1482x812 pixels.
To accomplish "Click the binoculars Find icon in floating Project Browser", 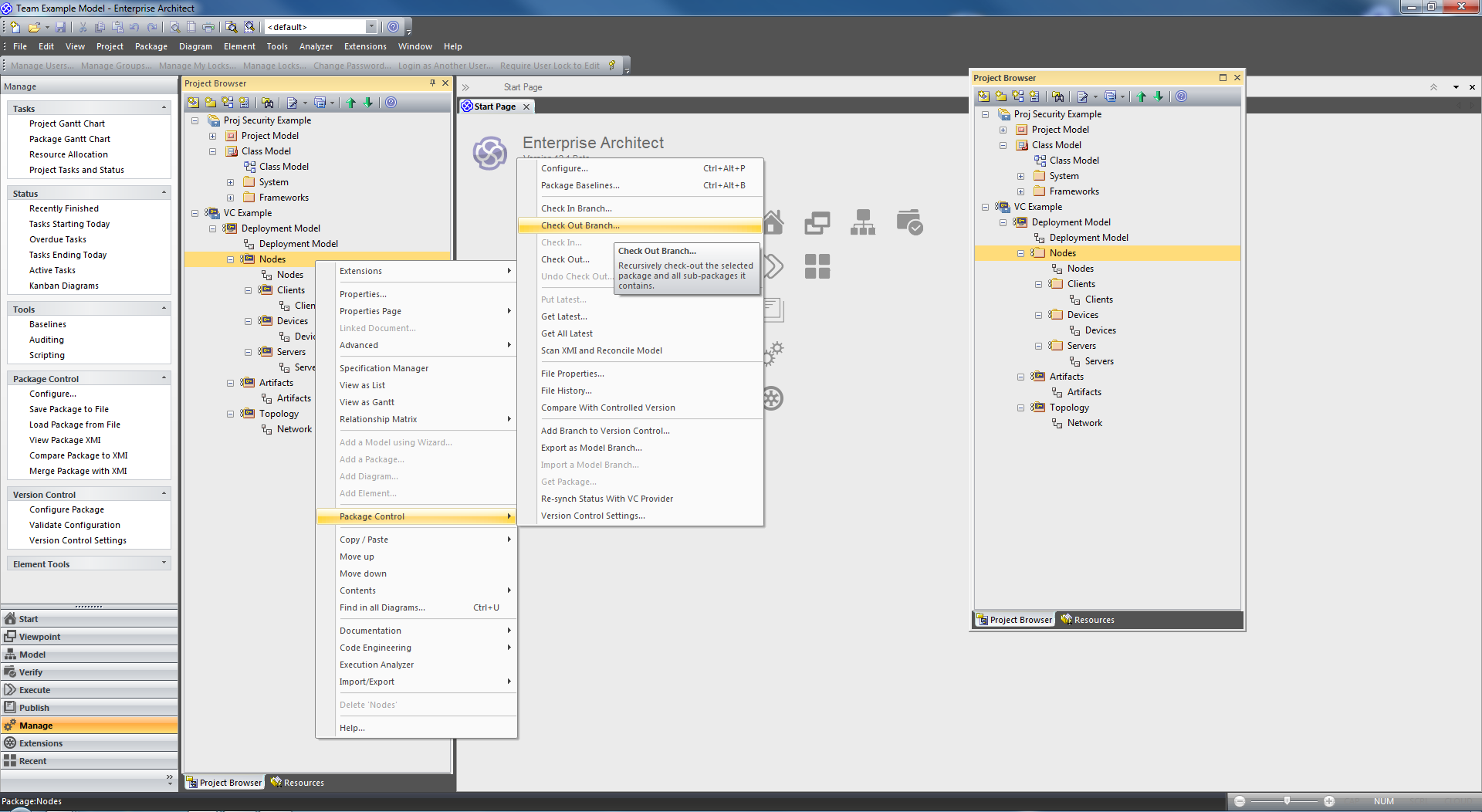I will click(x=1057, y=96).
